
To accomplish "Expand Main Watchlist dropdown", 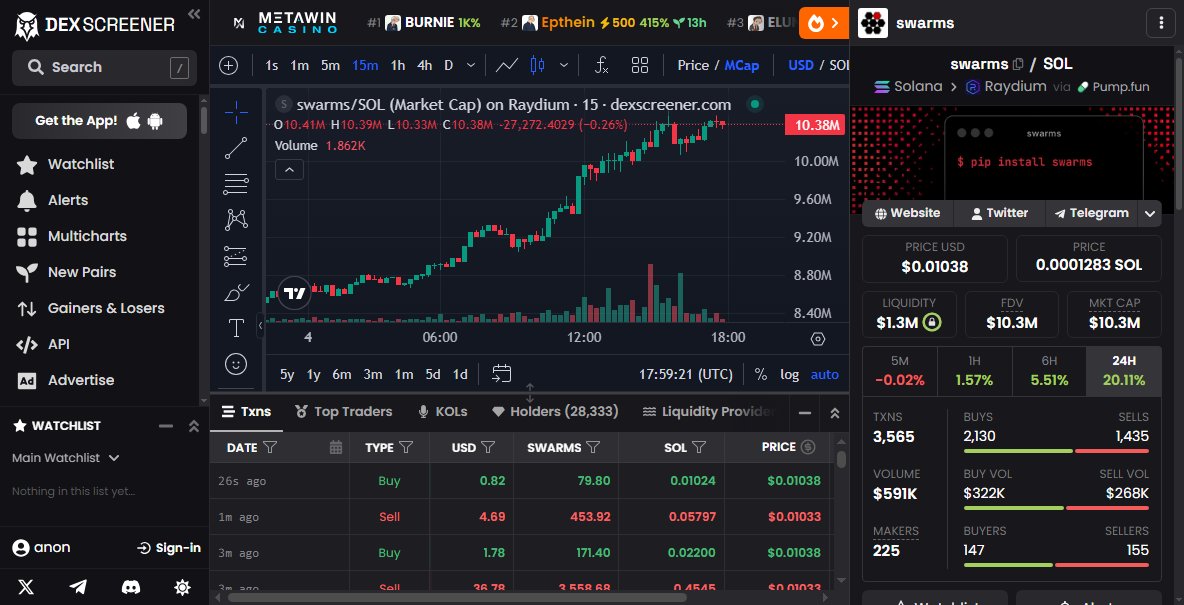I will [x=66, y=458].
